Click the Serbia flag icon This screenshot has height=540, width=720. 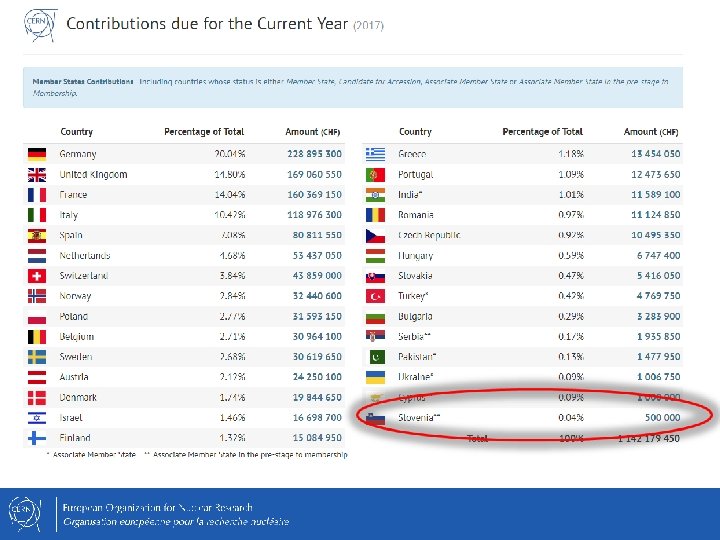coord(375,337)
